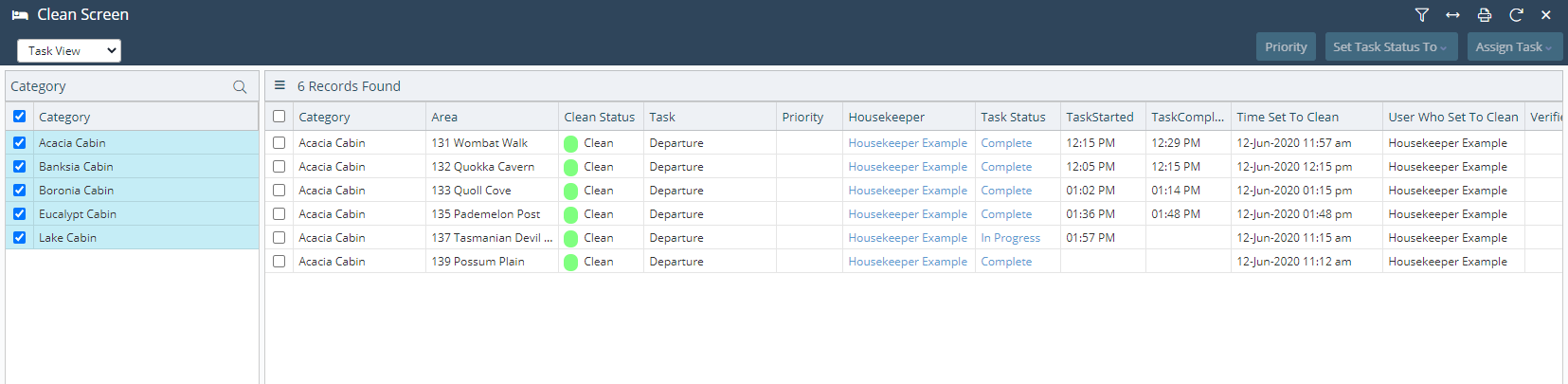Screen dimensions: 1568x384
Task: Expand the Set Task Status To dropdown
Action: [x=1389, y=46]
